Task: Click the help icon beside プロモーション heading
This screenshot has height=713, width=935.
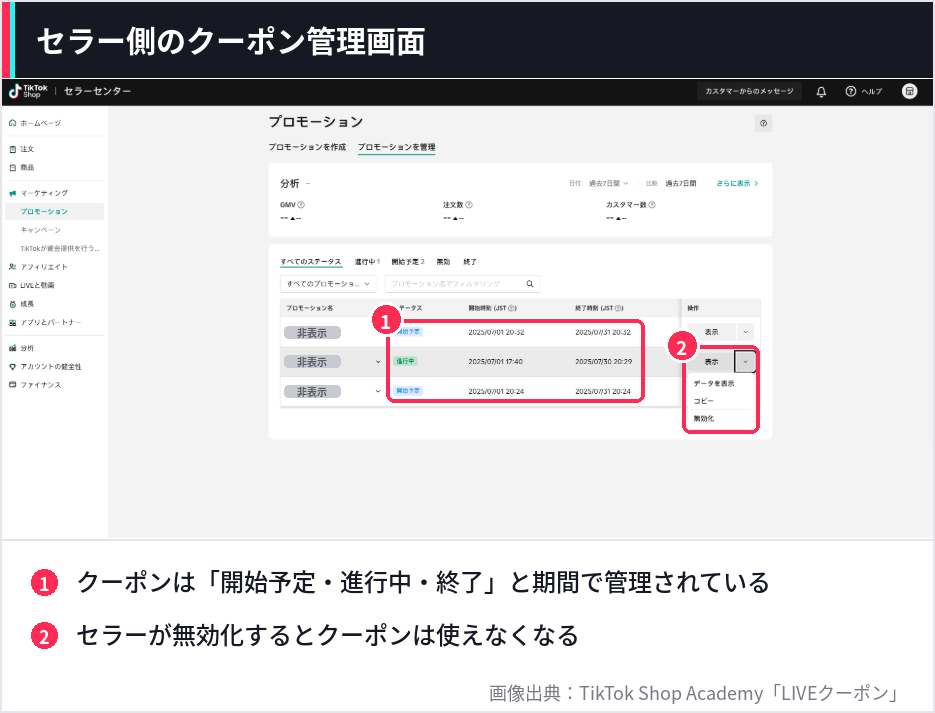Action: pos(763,123)
